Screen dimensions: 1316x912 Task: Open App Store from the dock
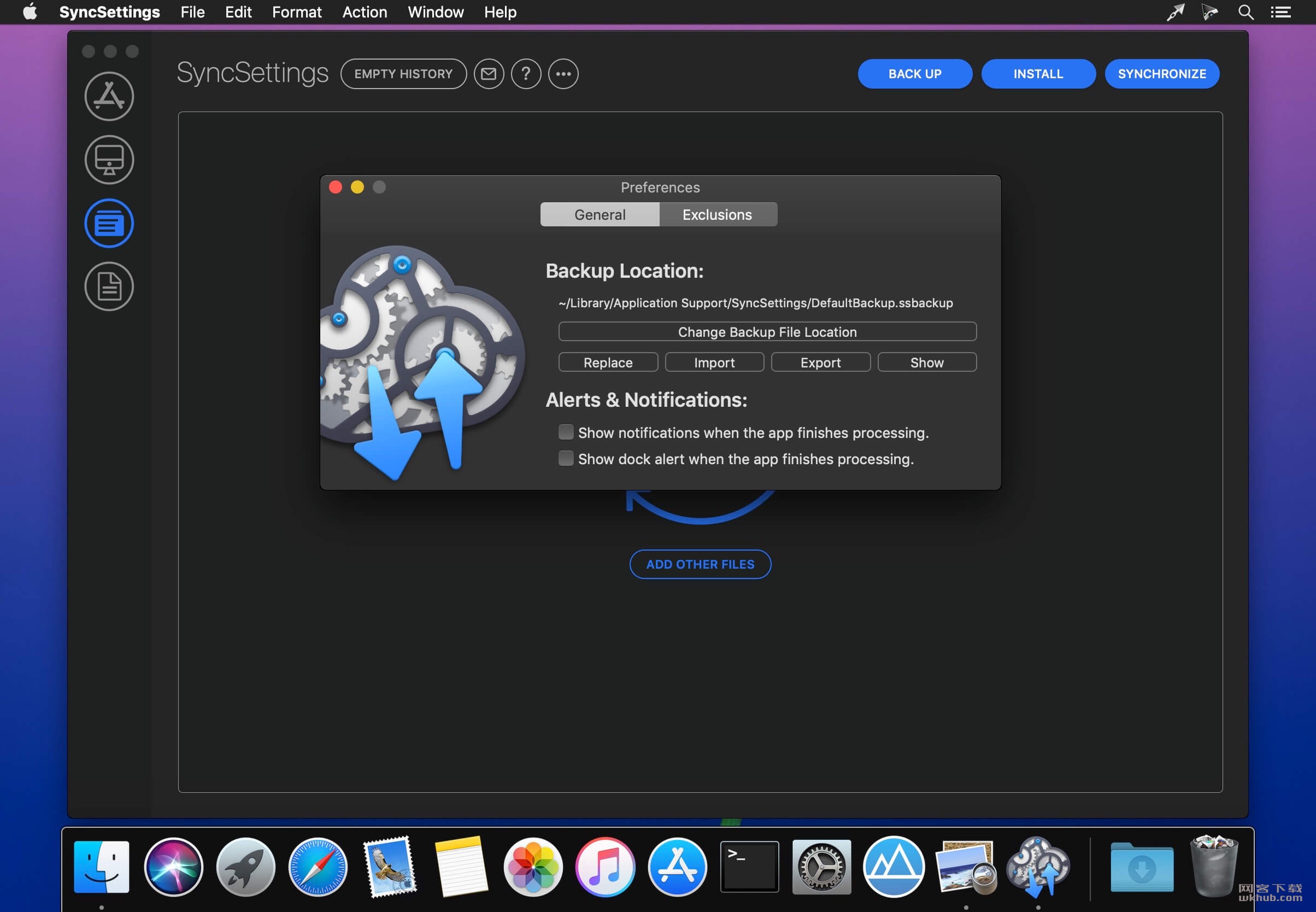(677, 866)
